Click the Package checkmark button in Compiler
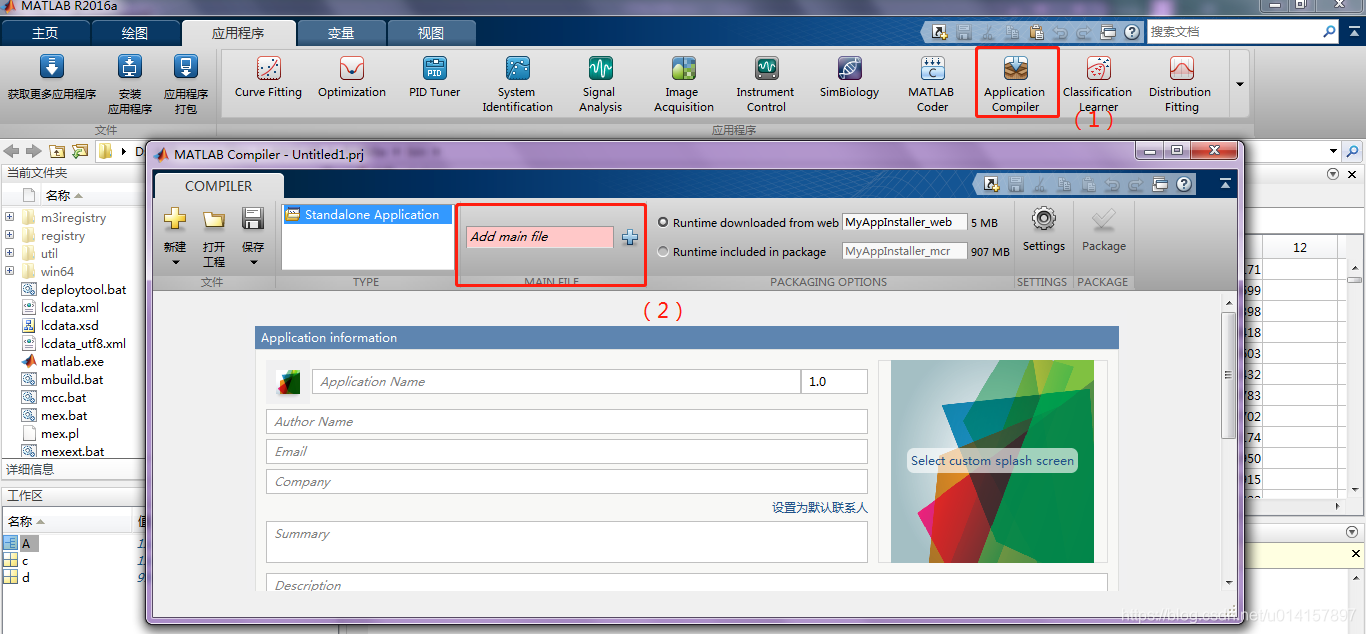The image size is (1366, 634). coord(1104,220)
